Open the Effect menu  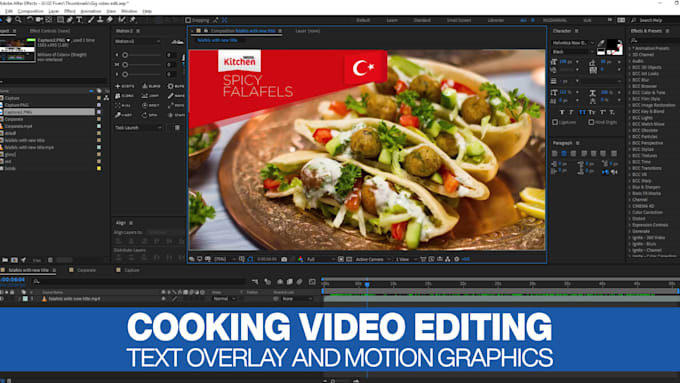tap(70, 11)
